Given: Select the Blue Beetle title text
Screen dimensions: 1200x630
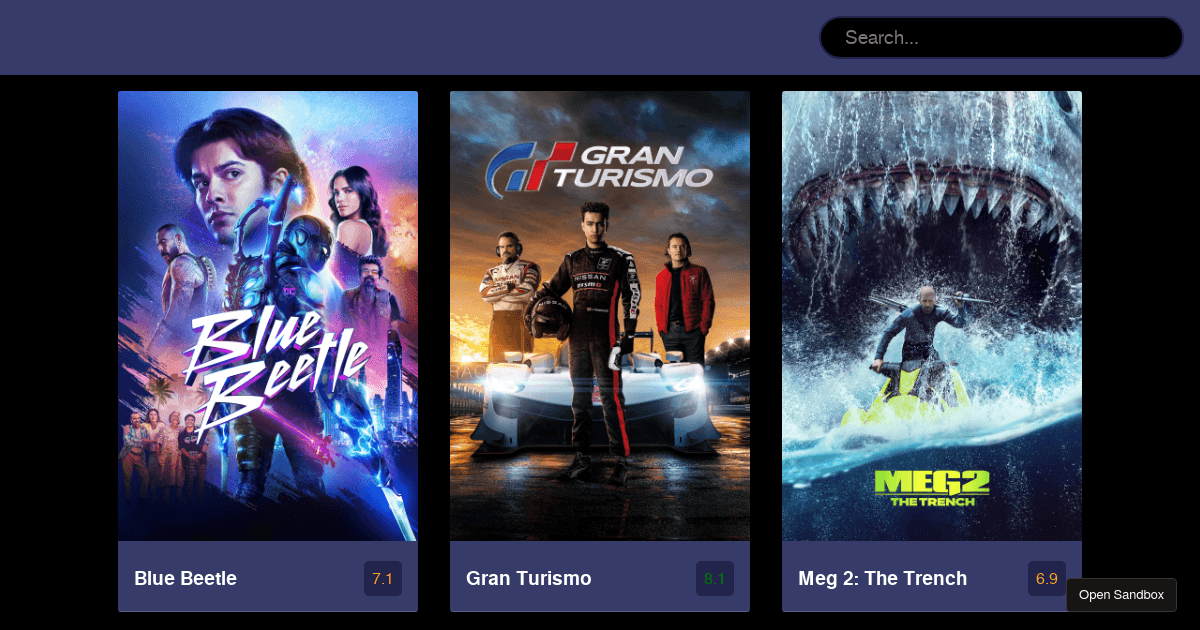Looking at the screenshot, I should (185, 578).
